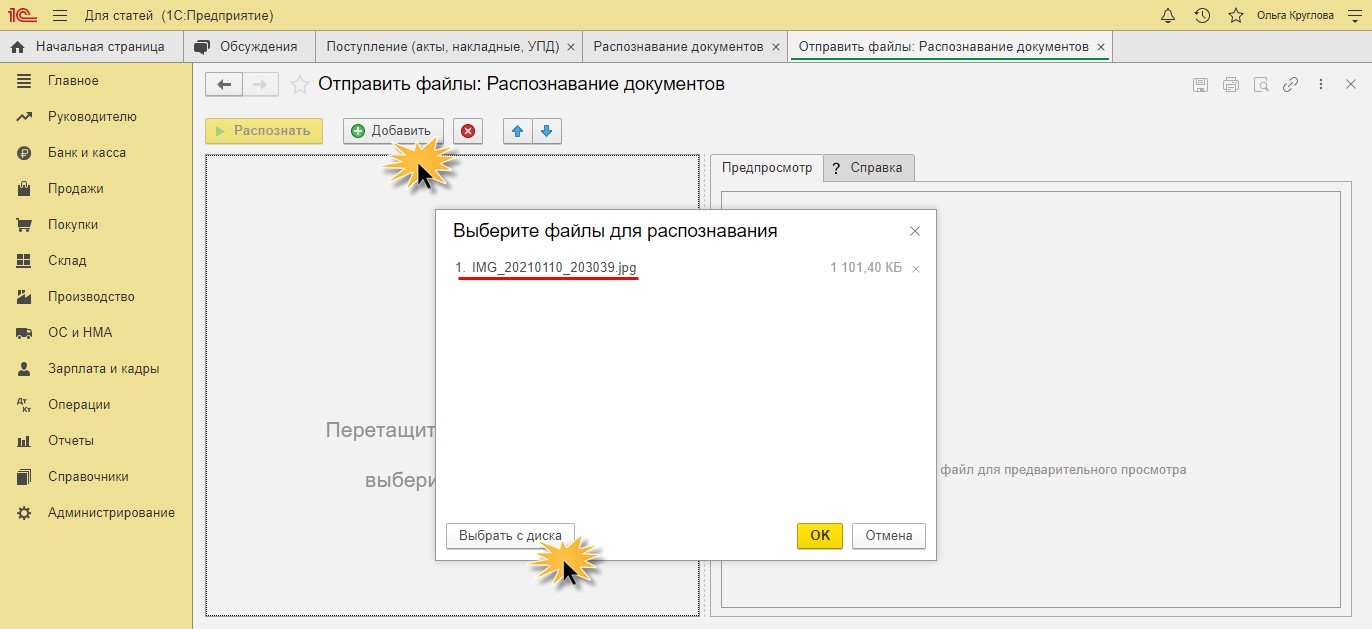Go to Начальная страница tab
Viewport: 1372px width, 629px height.
coord(92,47)
